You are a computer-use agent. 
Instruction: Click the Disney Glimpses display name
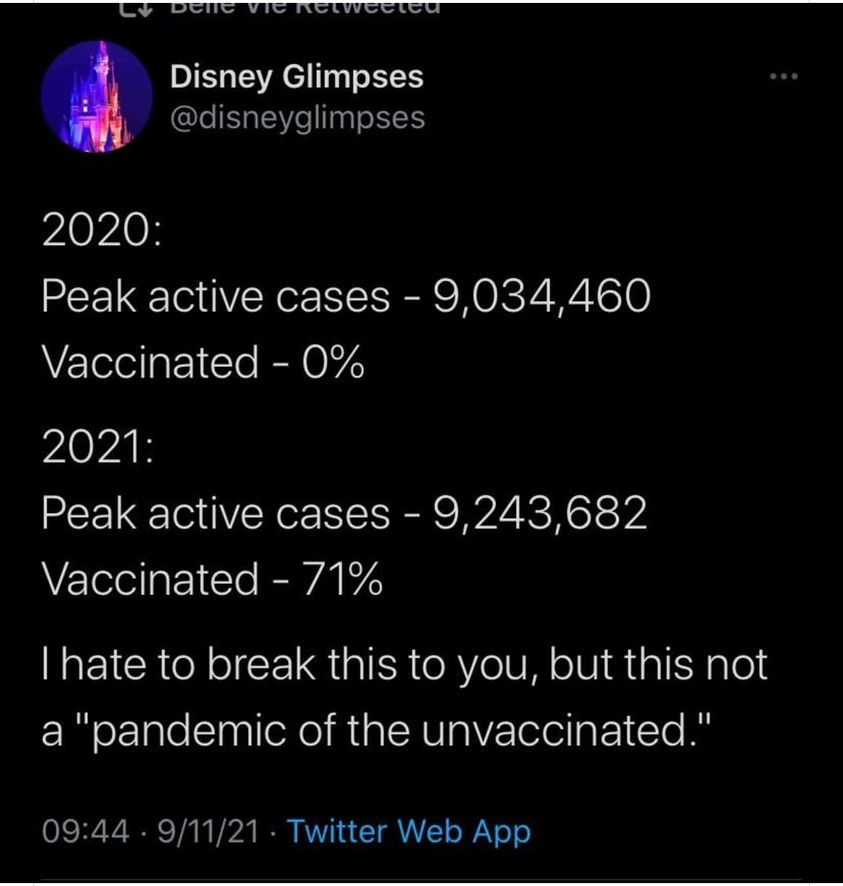coord(296,76)
